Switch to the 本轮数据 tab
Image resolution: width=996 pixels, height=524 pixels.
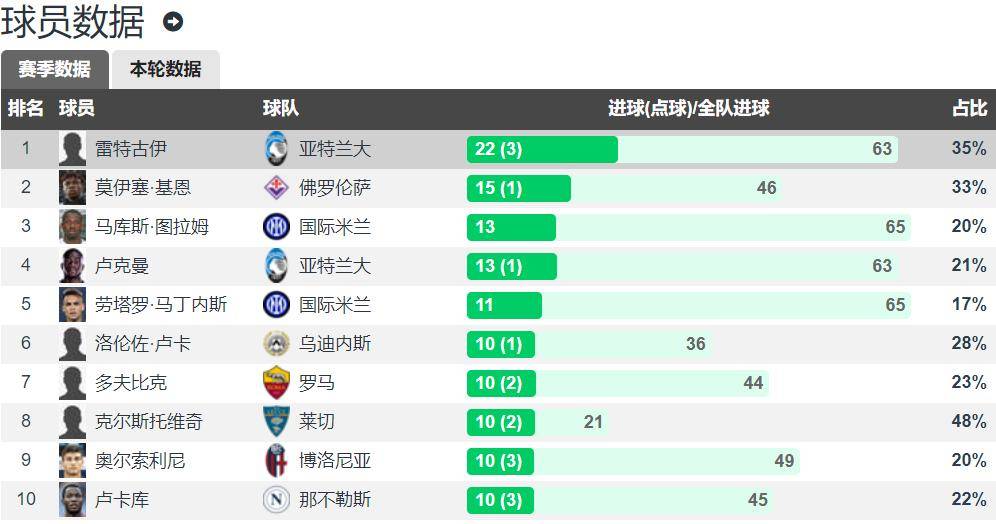[x=166, y=69]
